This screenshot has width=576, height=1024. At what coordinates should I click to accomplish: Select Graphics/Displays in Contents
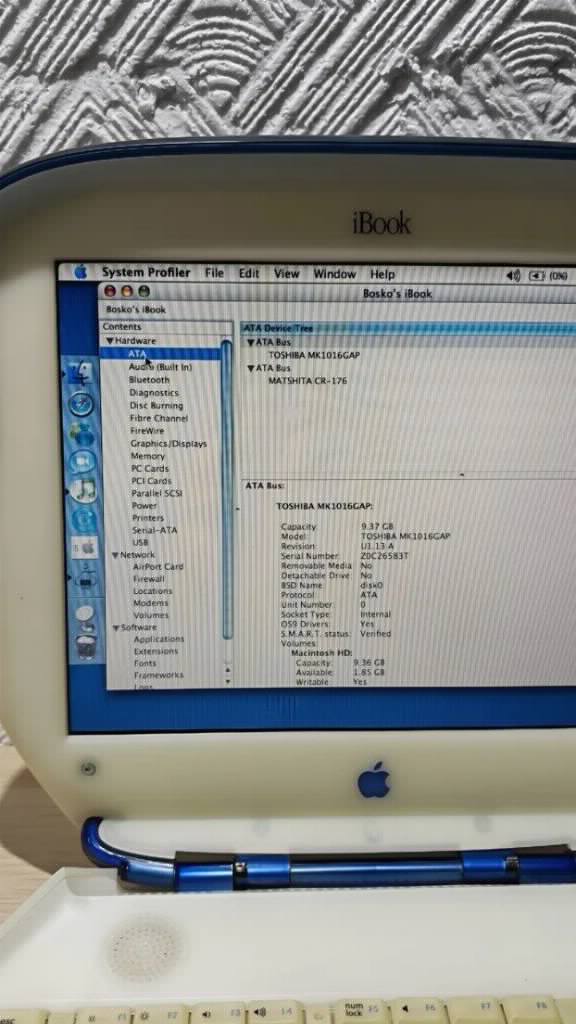[x=168, y=443]
